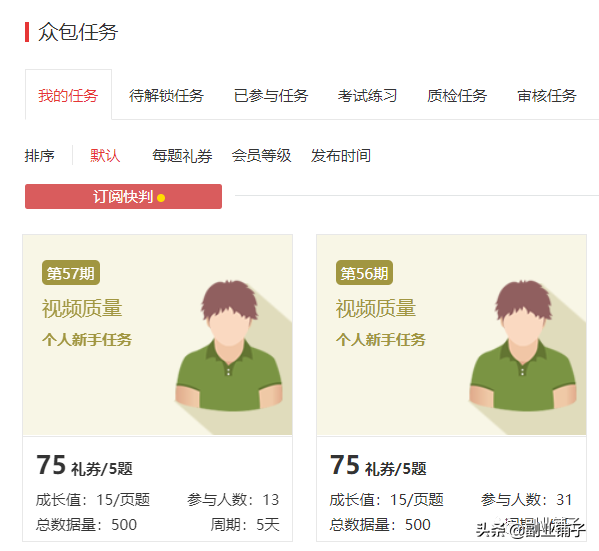Sort tasks by 发布时间
This screenshot has width=599, height=551.
[341, 156]
